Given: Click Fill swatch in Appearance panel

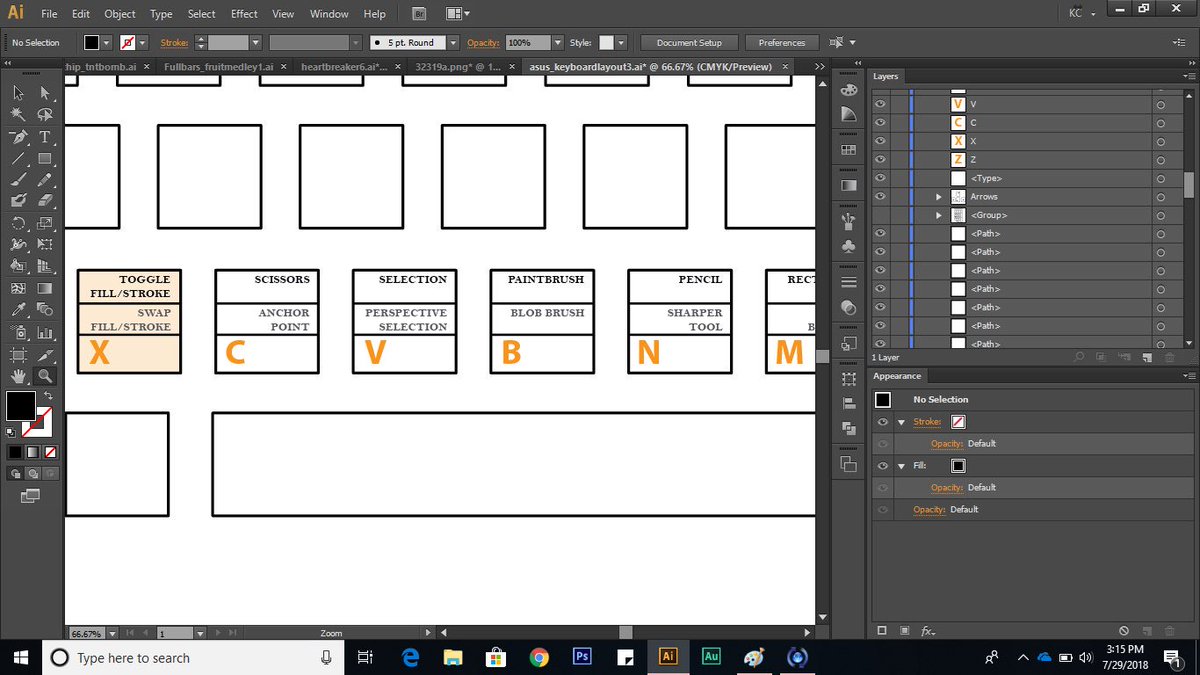Looking at the screenshot, I should pos(958,466).
